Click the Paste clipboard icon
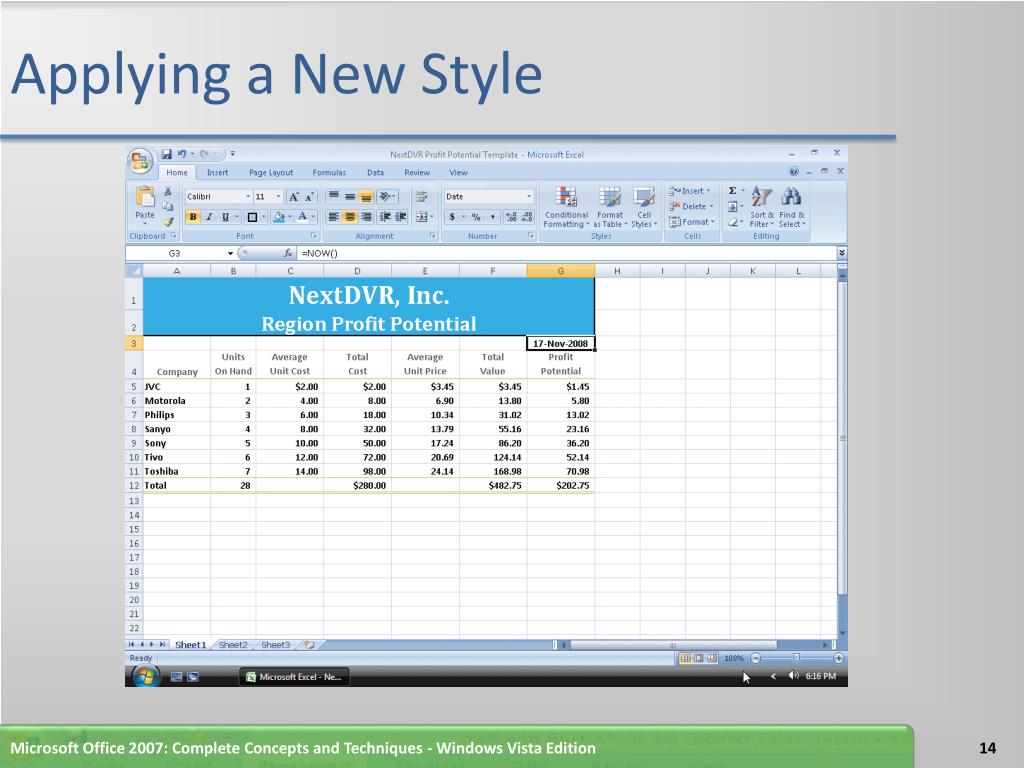This screenshot has height=768, width=1024. pos(145,196)
